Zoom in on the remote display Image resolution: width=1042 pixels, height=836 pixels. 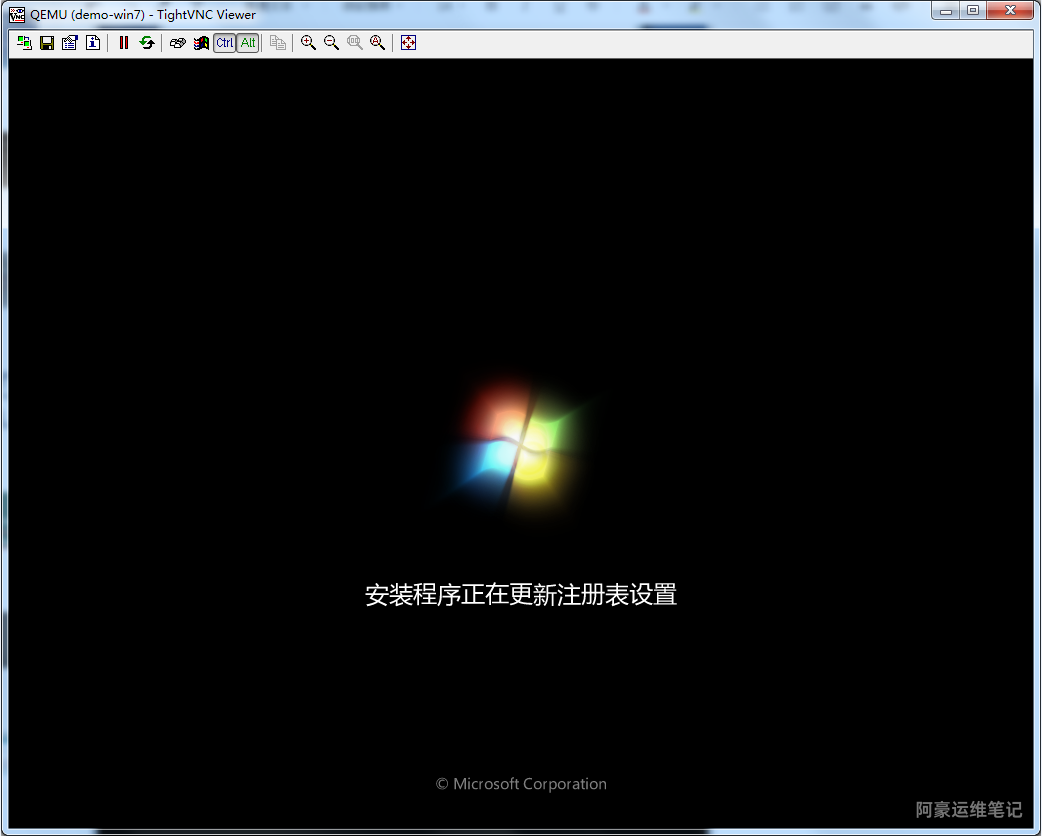coord(308,43)
